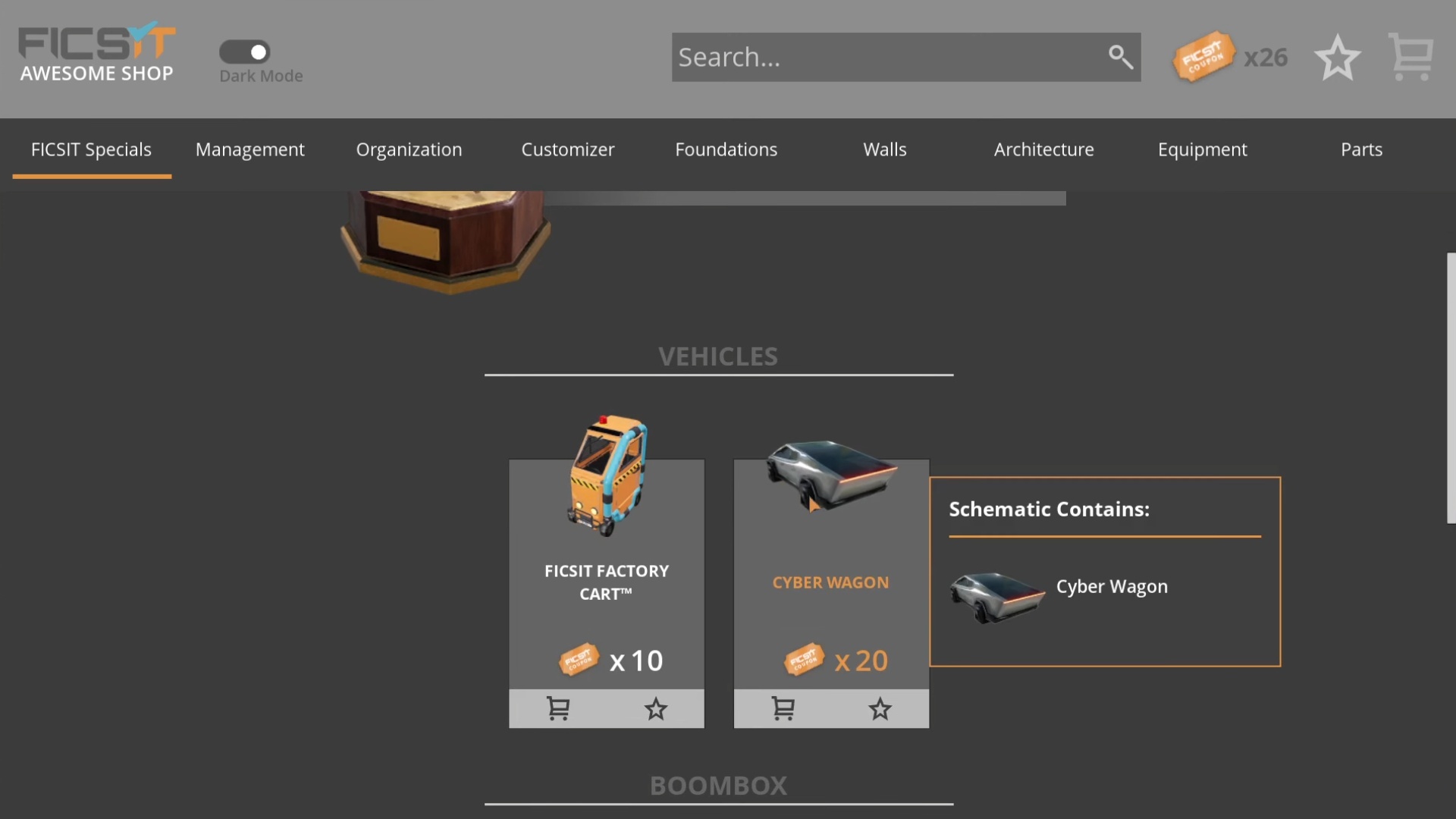Image resolution: width=1456 pixels, height=819 pixels.
Task: Click the star/favorites icon in top-right
Action: pyautogui.click(x=1337, y=57)
